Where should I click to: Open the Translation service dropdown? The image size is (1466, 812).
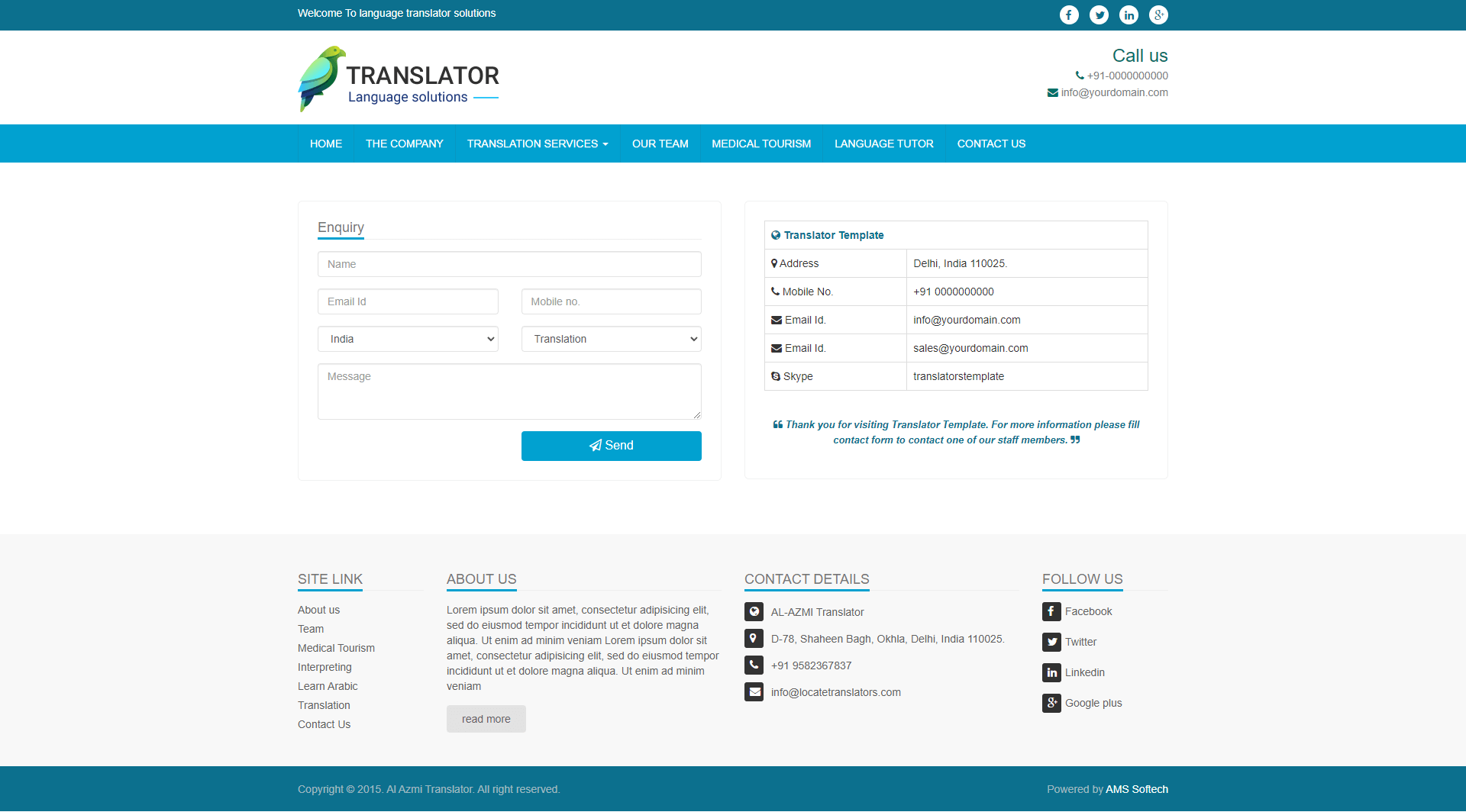click(x=612, y=339)
